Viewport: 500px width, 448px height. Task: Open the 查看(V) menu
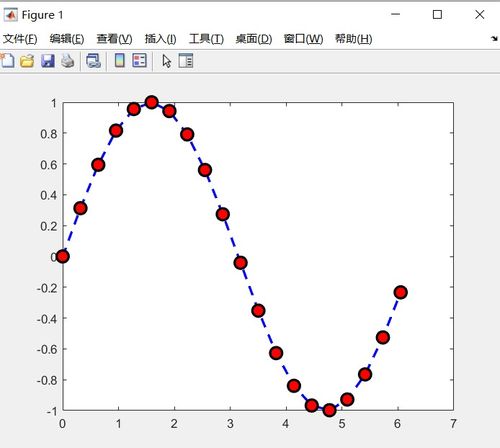pos(114,39)
